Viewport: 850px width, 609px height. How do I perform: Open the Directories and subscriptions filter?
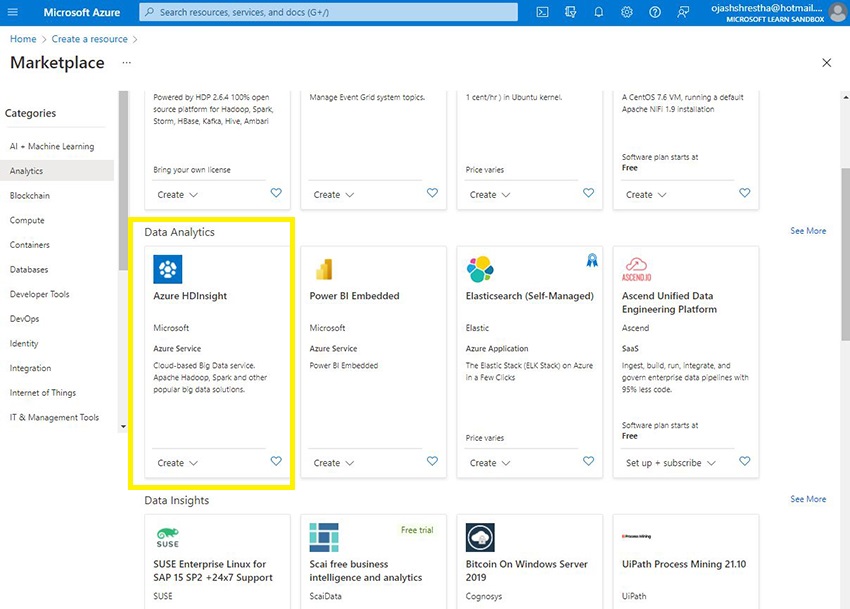[570, 12]
